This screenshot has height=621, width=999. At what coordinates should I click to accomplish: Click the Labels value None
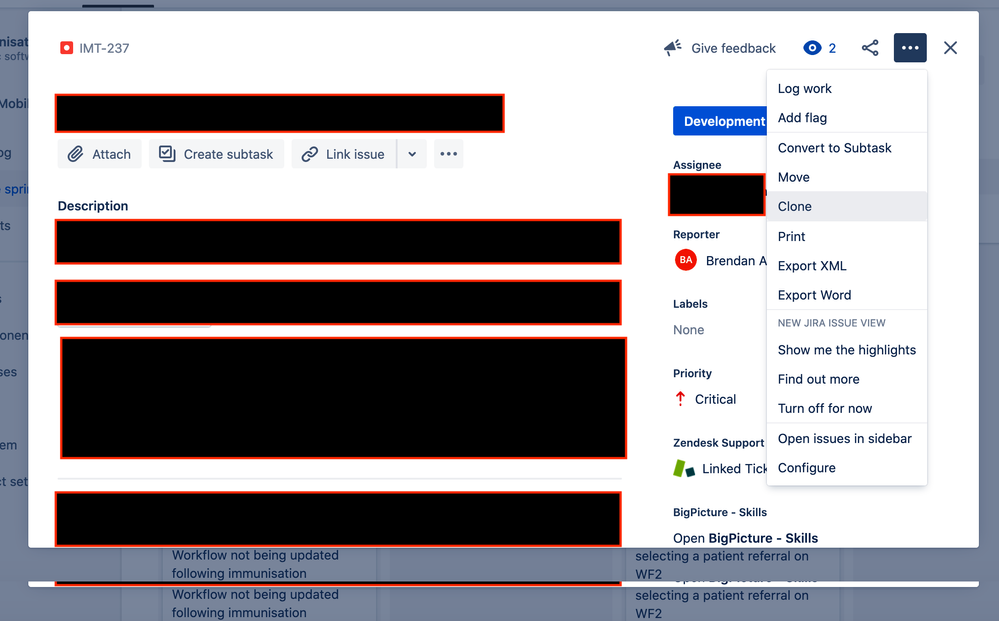click(x=689, y=330)
